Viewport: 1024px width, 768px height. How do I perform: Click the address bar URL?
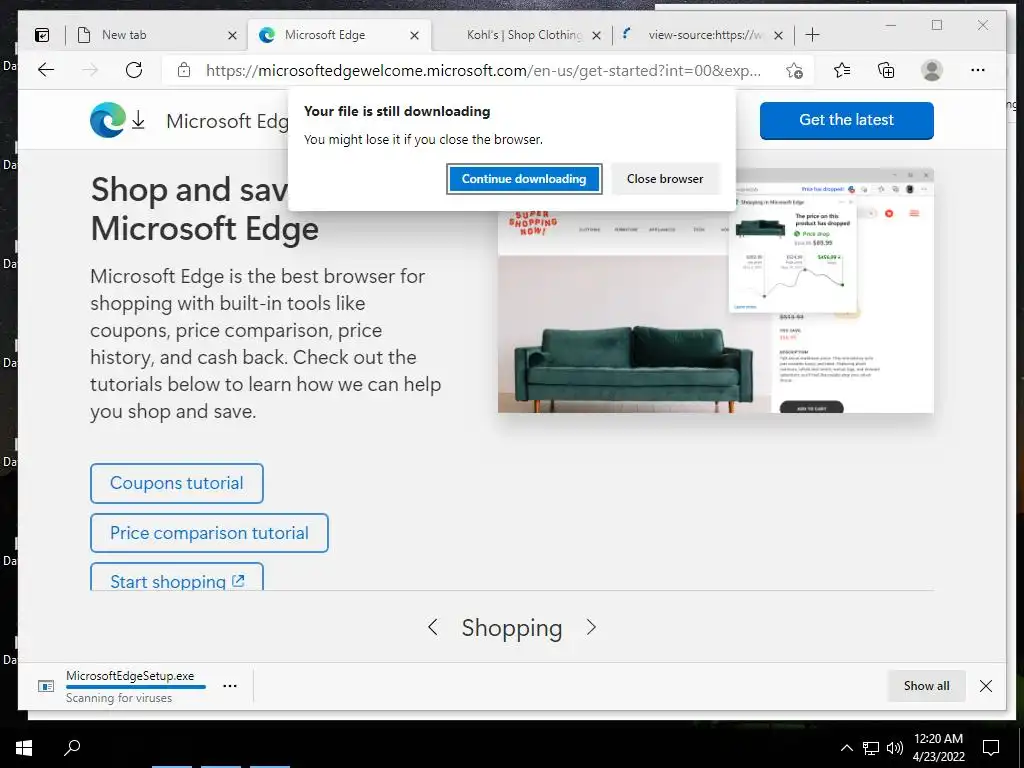[x=483, y=71]
